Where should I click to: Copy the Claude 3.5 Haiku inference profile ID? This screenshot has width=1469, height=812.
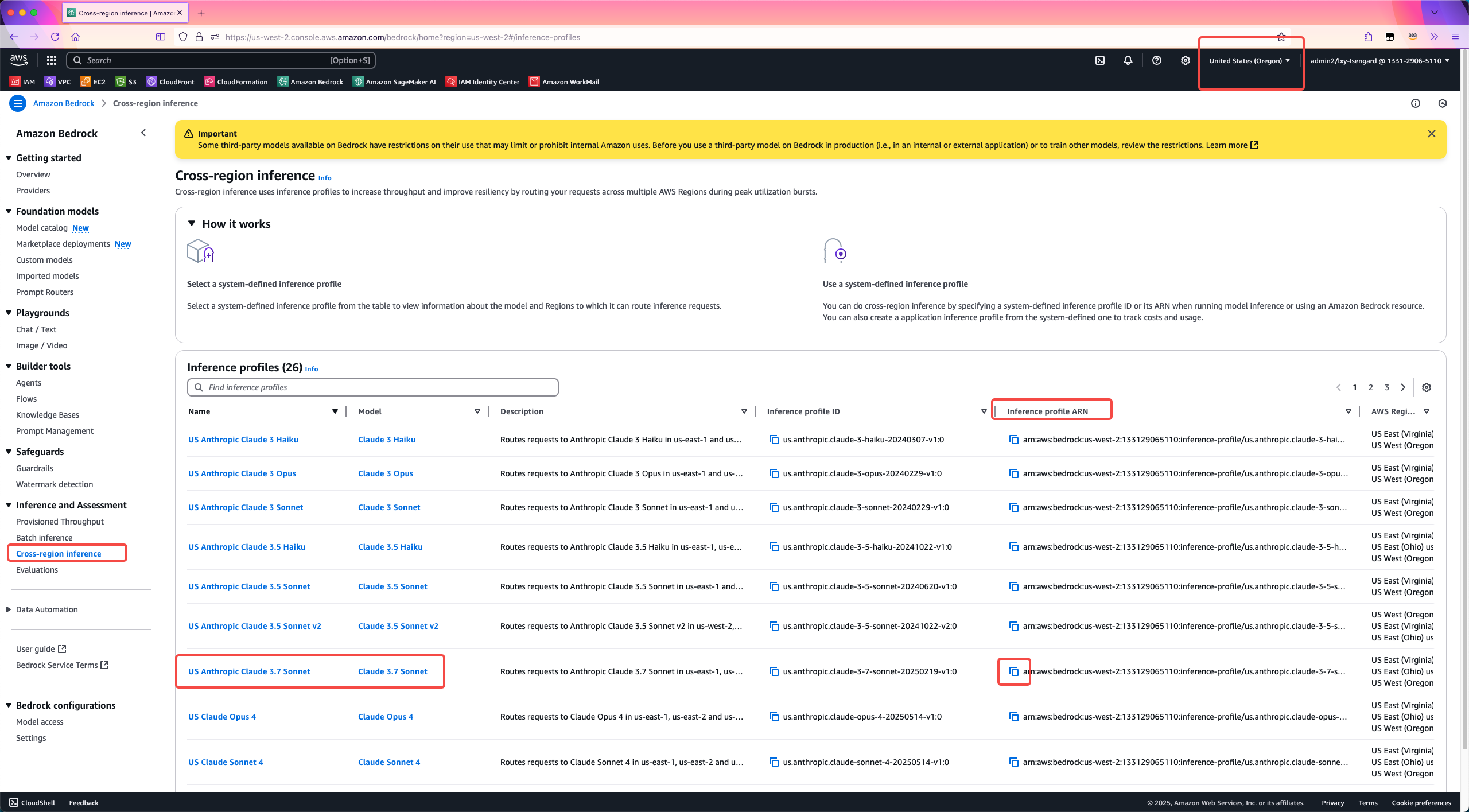click(x=774, y=547)
